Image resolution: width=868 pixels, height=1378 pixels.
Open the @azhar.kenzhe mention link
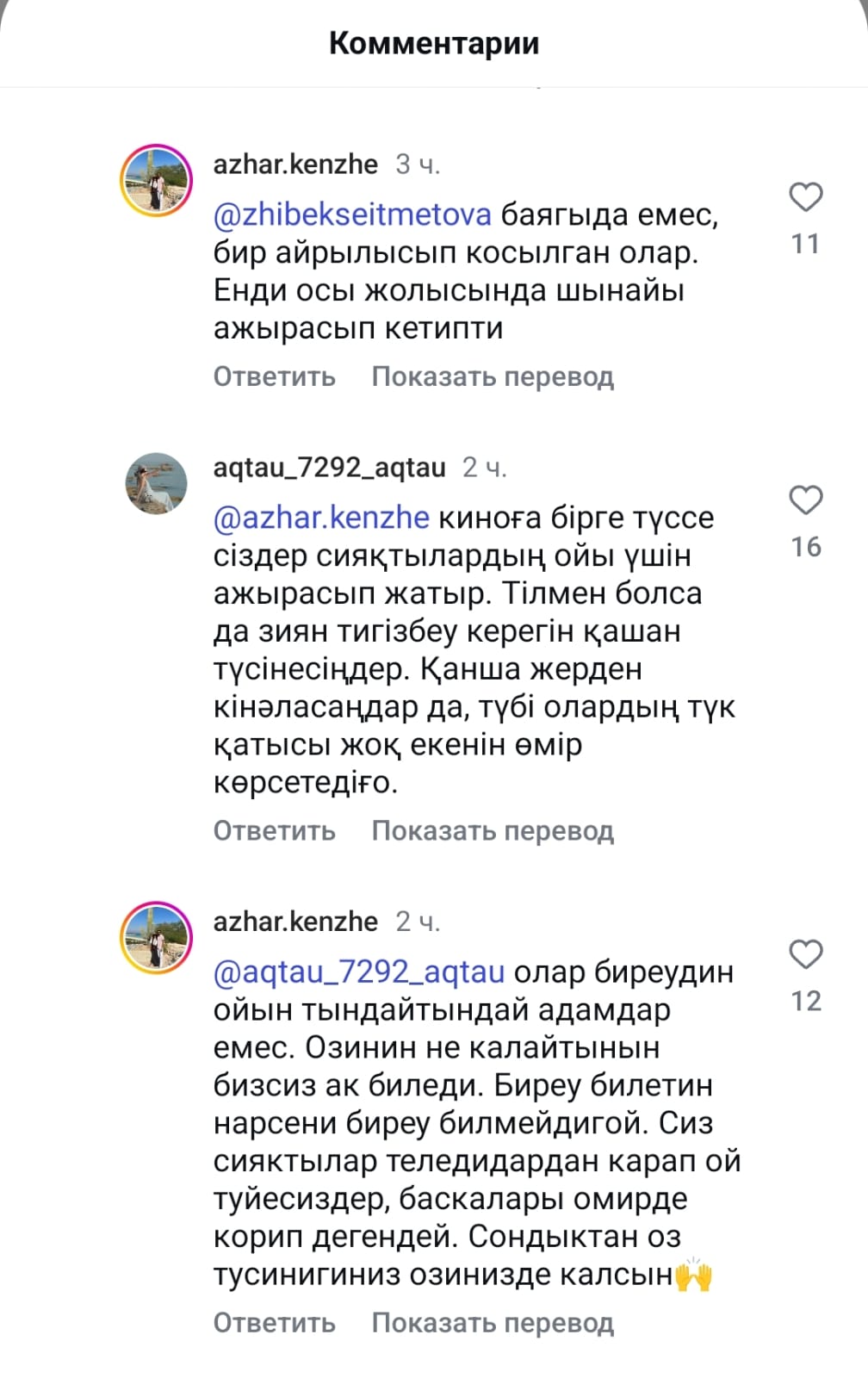point(321,518)
